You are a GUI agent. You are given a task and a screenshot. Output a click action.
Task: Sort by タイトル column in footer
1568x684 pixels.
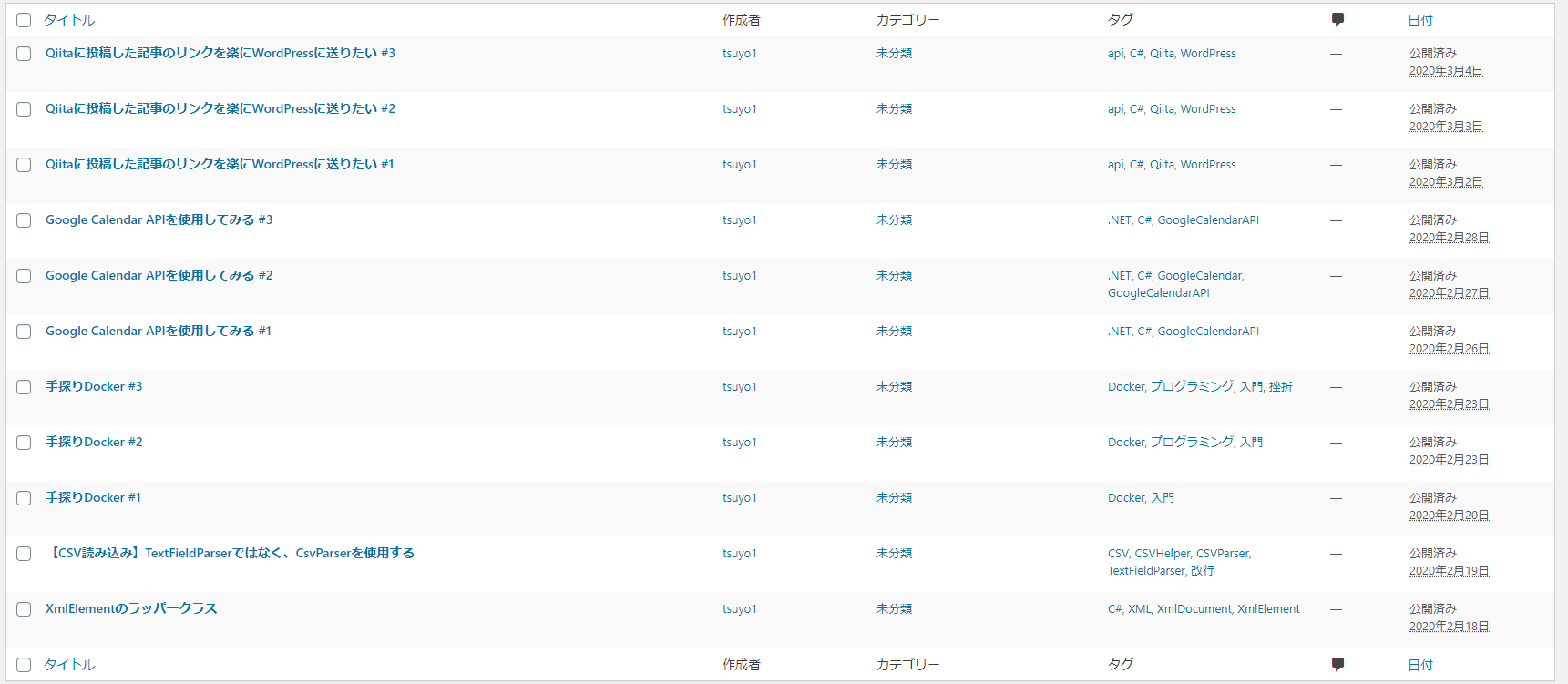(69, 665)
